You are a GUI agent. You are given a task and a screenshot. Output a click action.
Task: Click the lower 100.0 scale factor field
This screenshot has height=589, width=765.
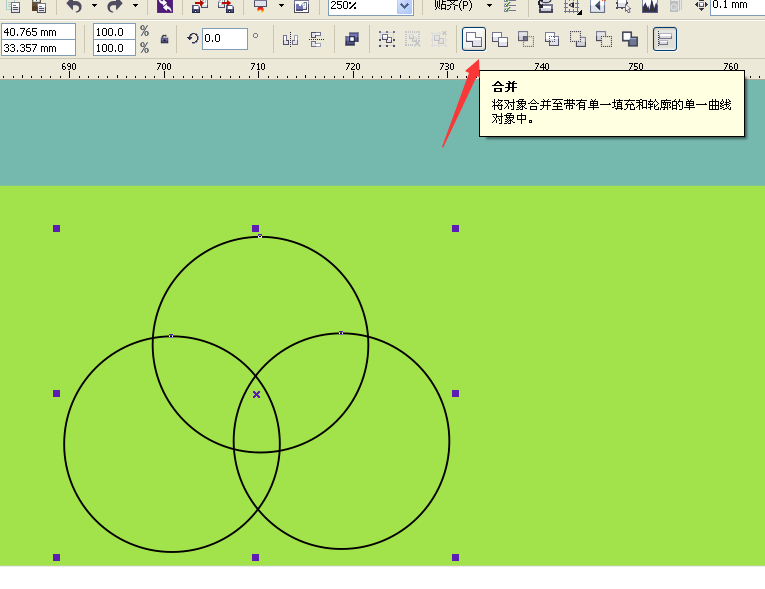[114, 48]
